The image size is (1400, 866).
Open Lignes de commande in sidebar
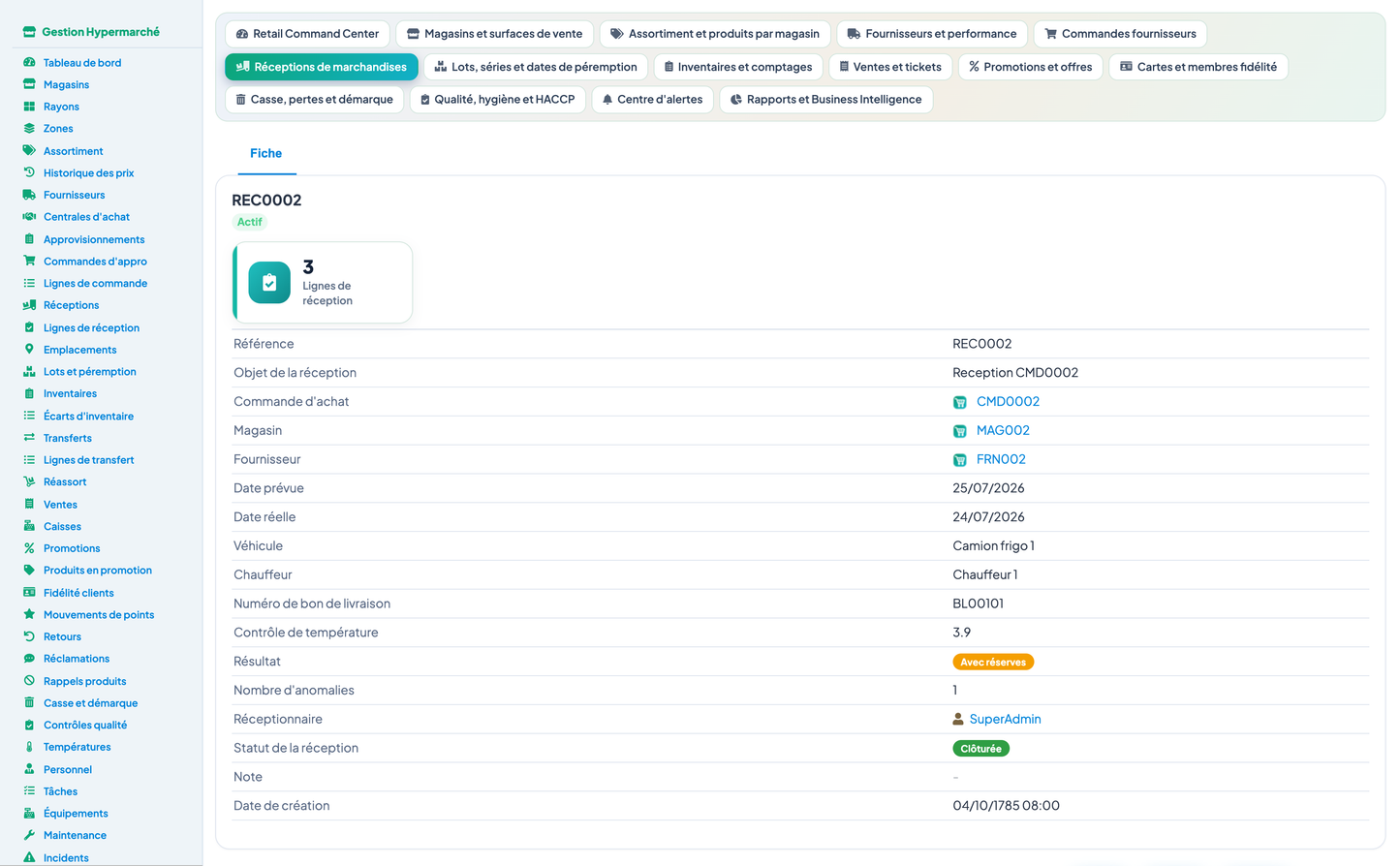click(95, 284)
